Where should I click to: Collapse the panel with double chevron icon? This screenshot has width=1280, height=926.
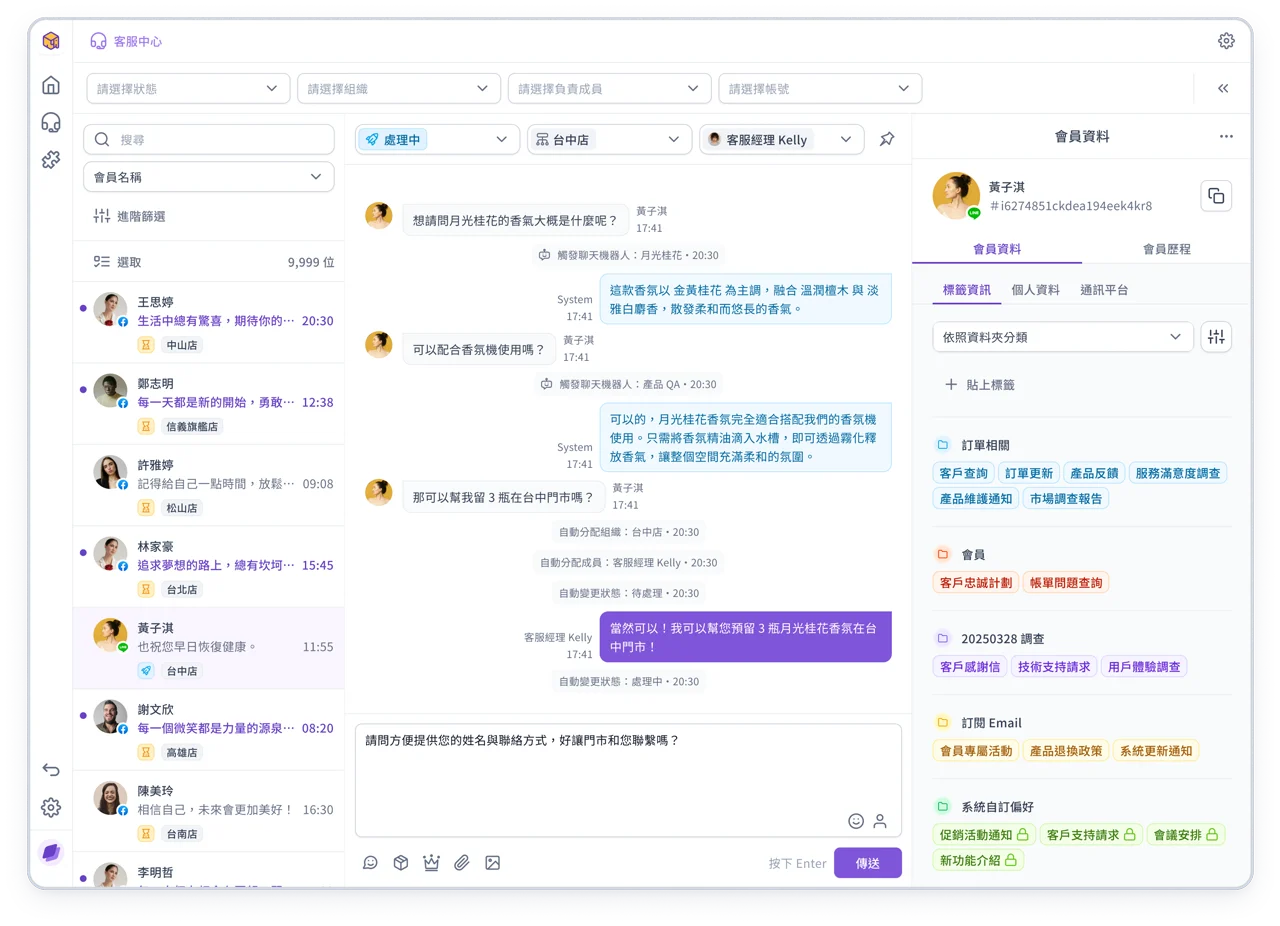tap(1223, 88)
